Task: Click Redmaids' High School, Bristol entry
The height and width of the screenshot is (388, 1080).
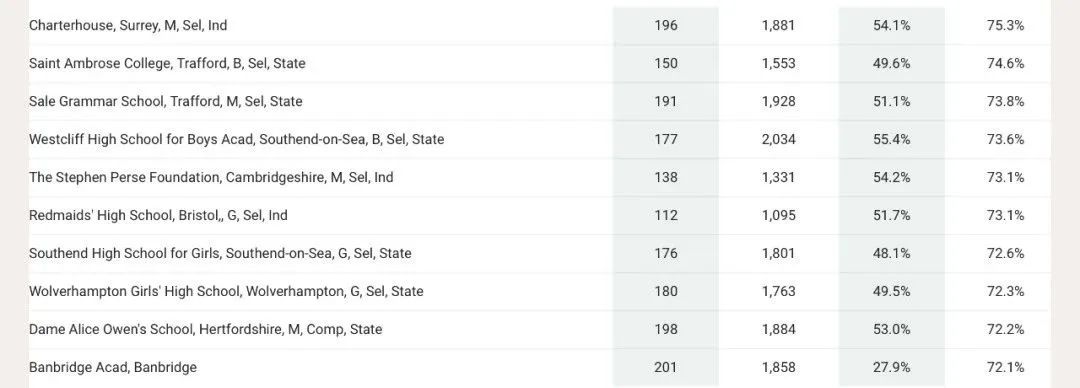Action: (x=158, y=215)
